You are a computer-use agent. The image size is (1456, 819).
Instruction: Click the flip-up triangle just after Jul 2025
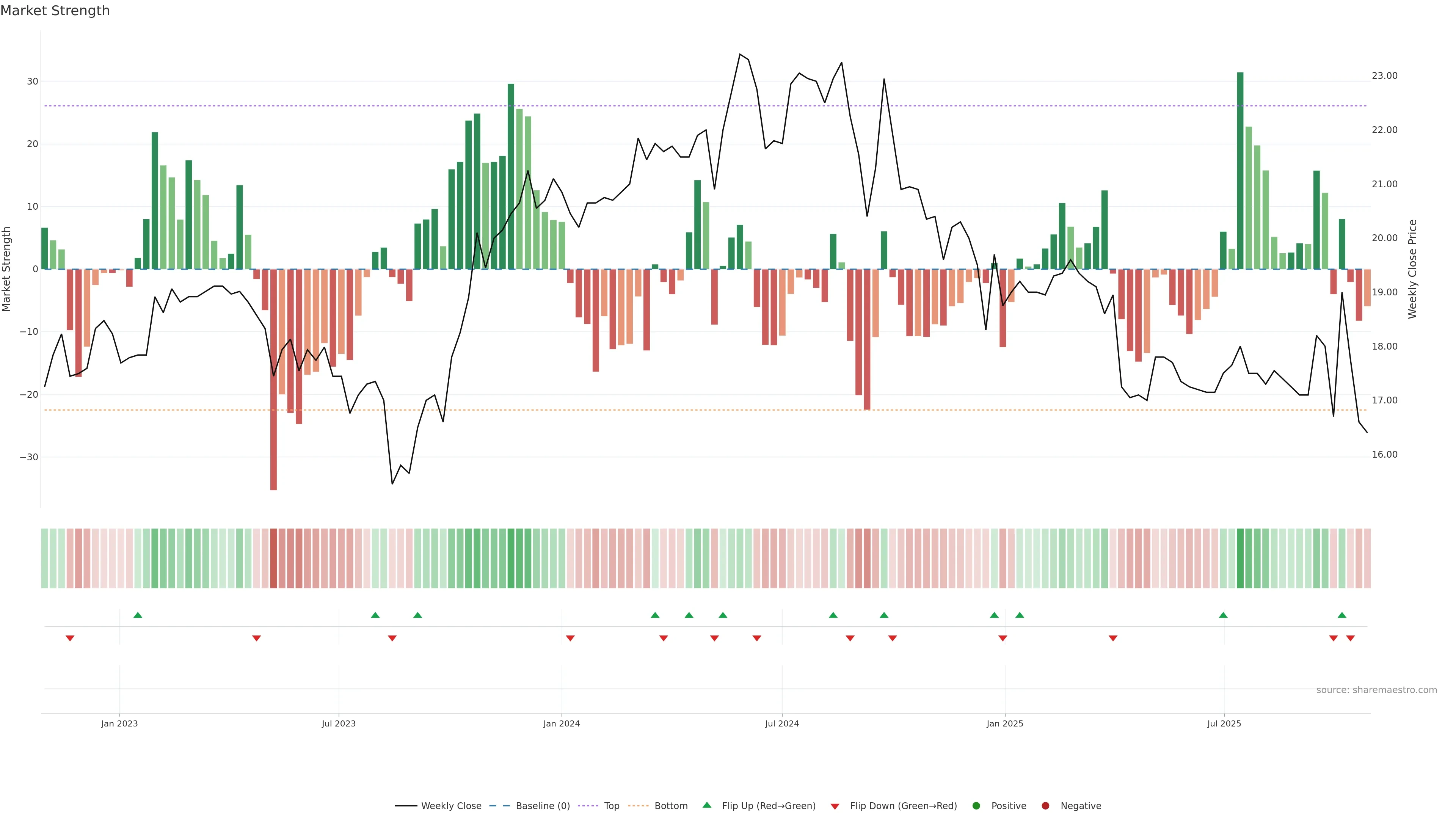[1223, 615]
